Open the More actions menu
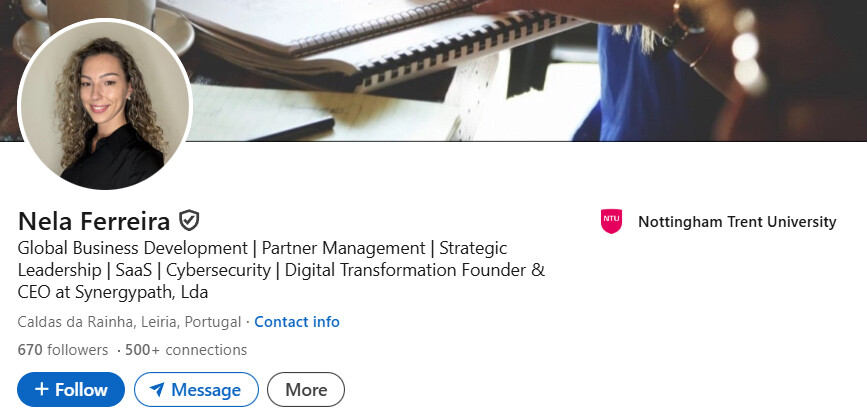This screenshot has width=867, height=420. 306,389
